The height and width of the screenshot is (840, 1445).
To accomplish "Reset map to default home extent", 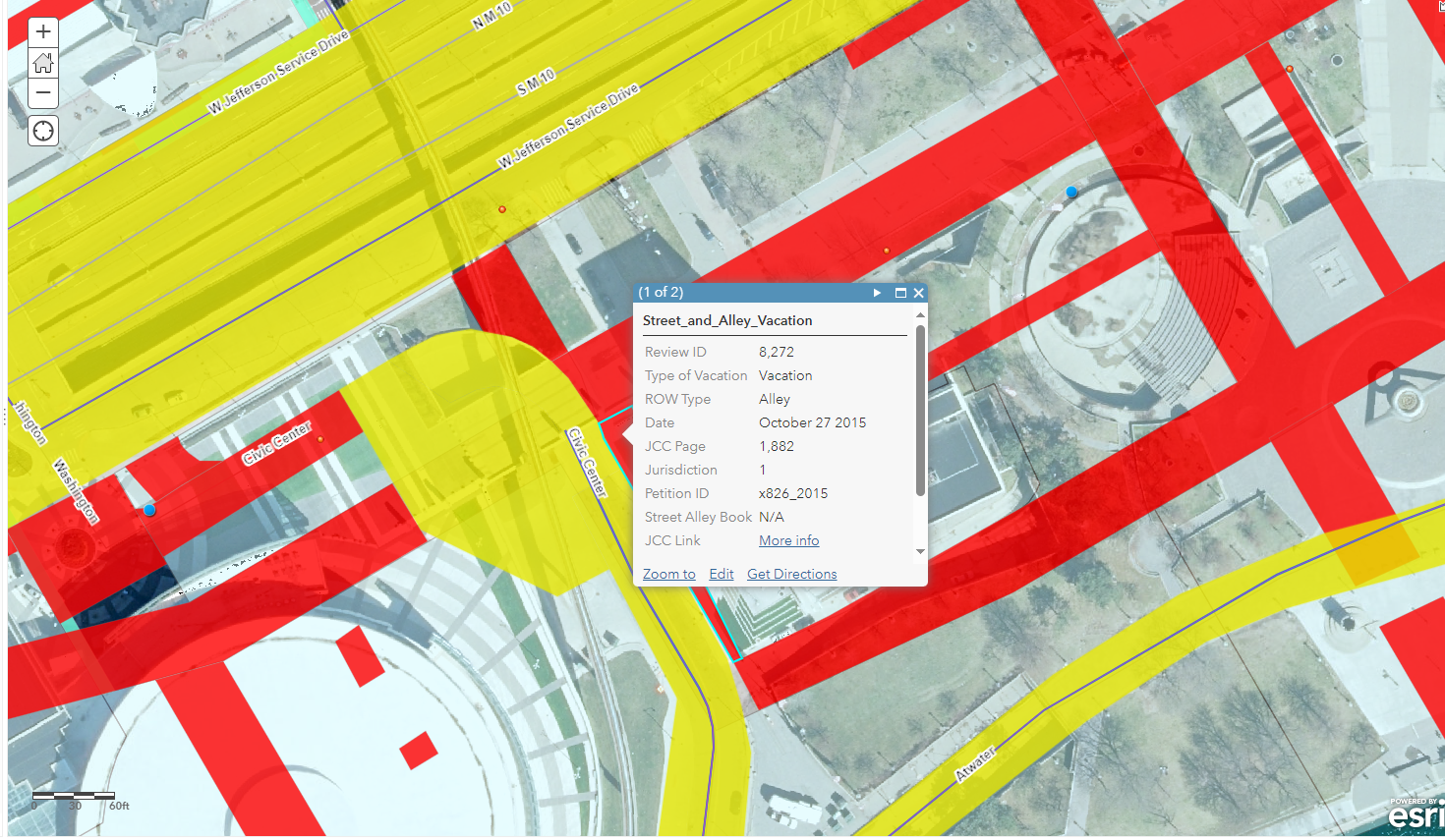I will (43, 64).
